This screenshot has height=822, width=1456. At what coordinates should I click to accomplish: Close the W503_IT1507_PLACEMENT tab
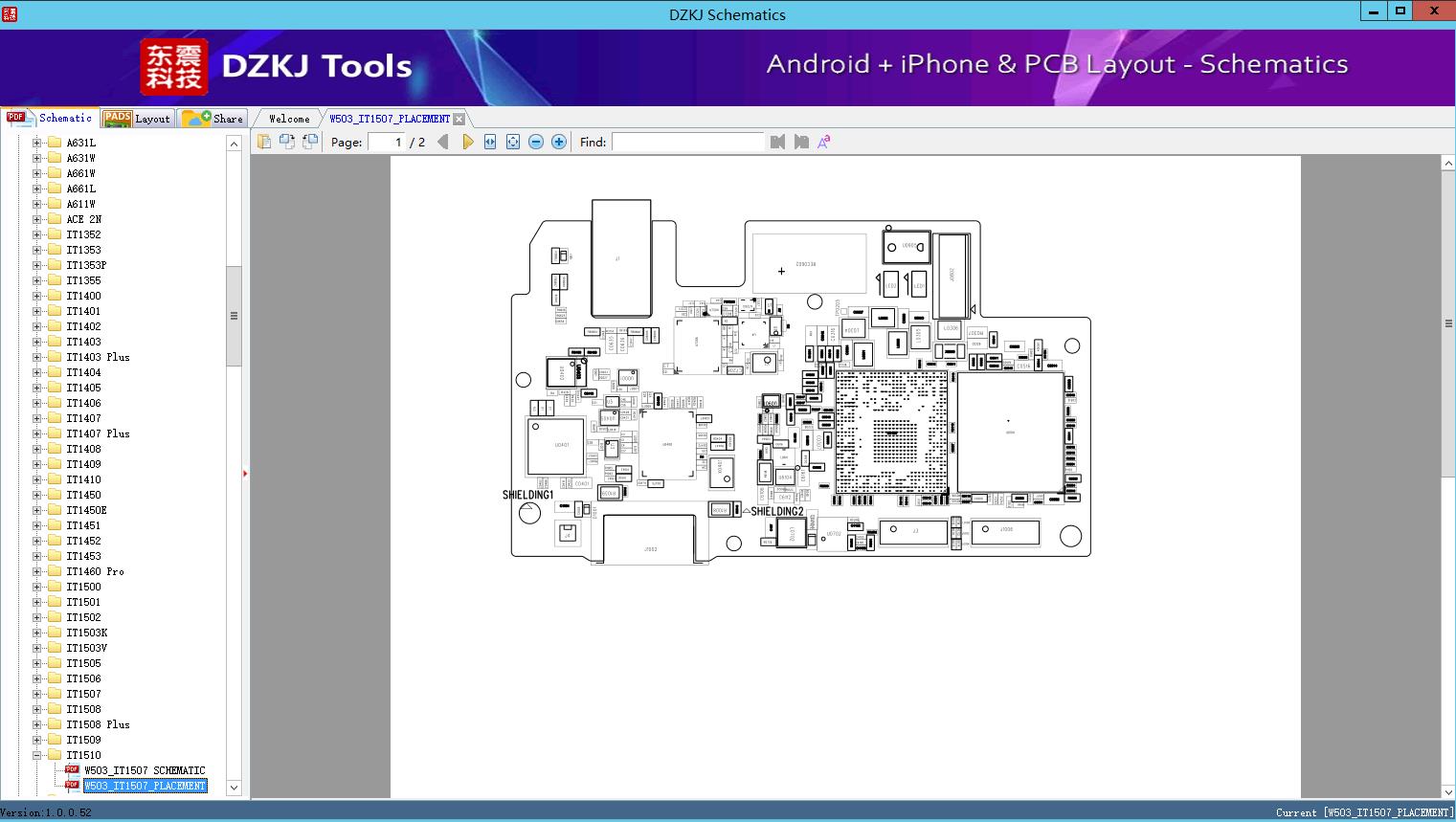point(459,119)
